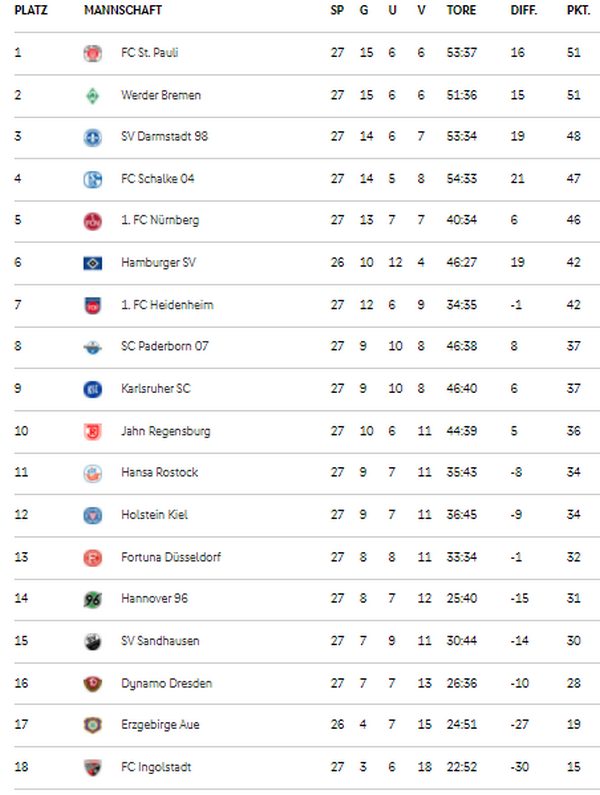Click the Karlsruher SC blue logo
This screenshot has height=795, width=600.
pos(92,389)
